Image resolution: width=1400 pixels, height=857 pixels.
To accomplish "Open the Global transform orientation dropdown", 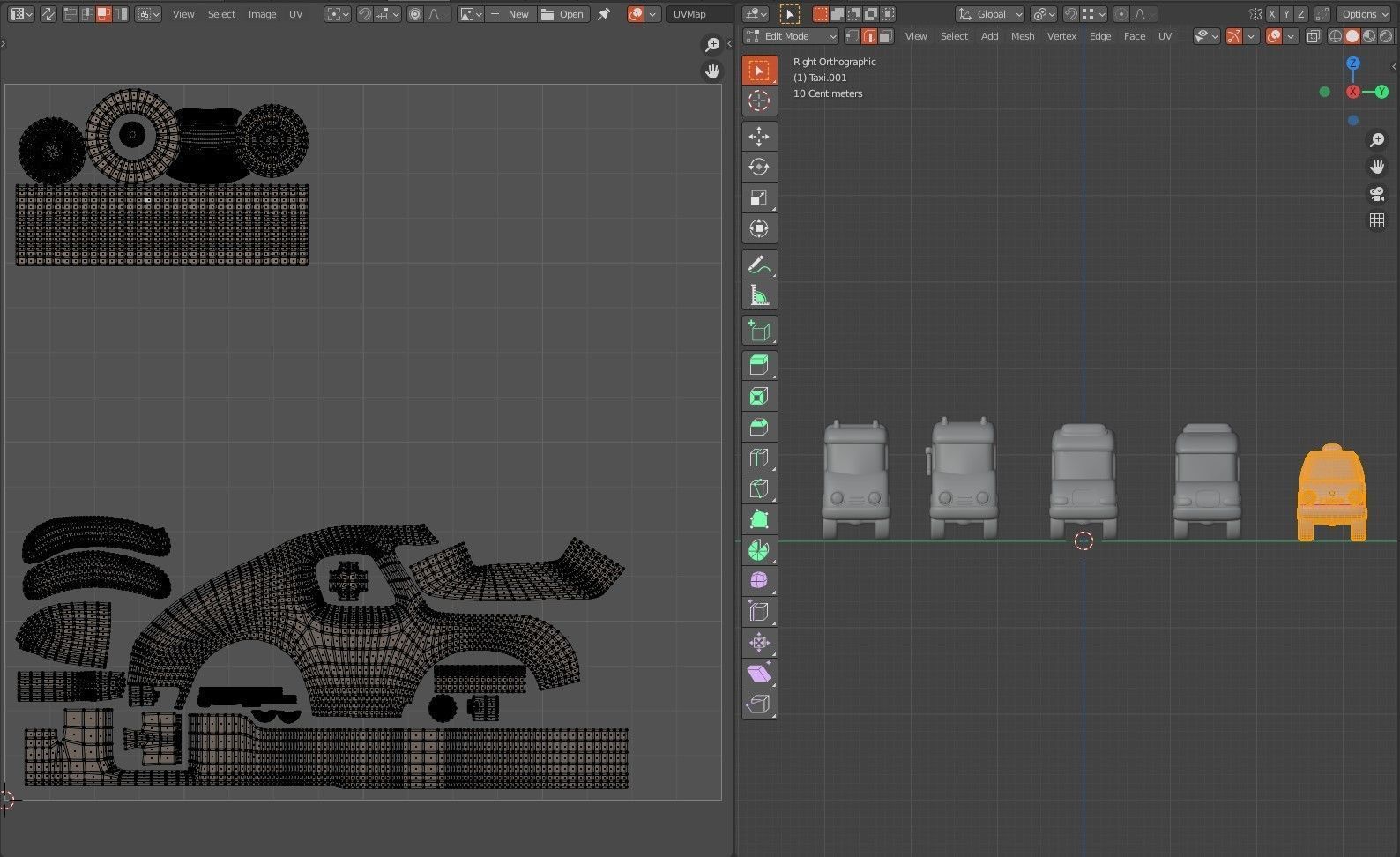I will (x=990, y=14).
